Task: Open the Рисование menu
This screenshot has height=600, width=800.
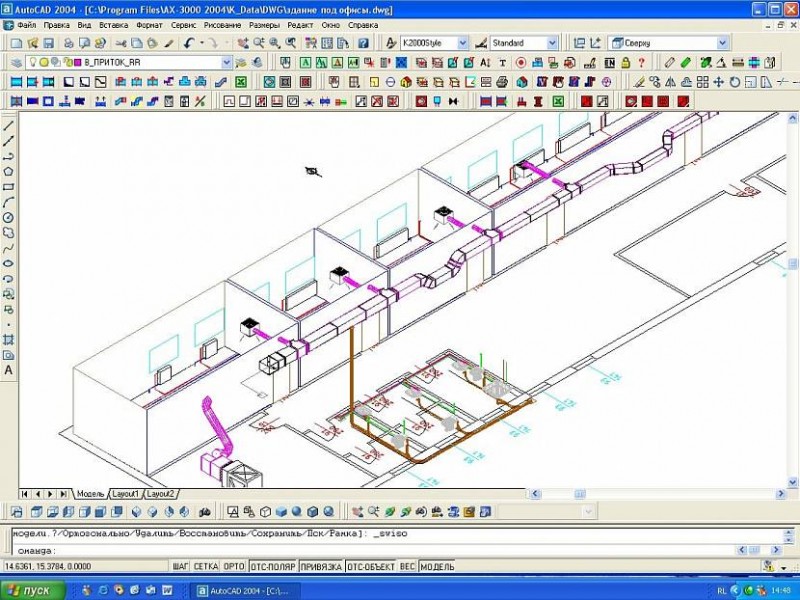Action: click(x=224, y=24)
